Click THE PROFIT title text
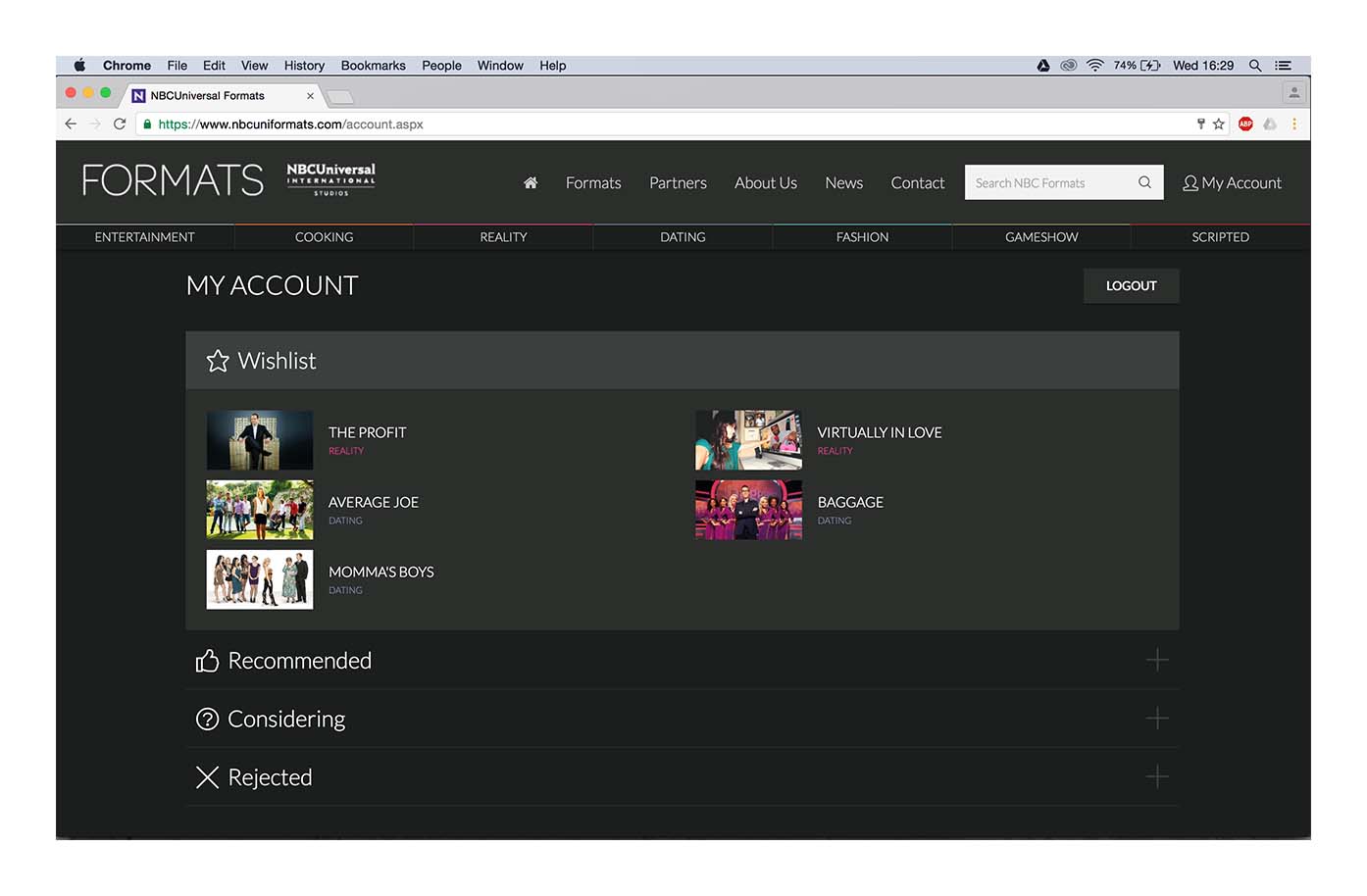 [x=367, y=432]
